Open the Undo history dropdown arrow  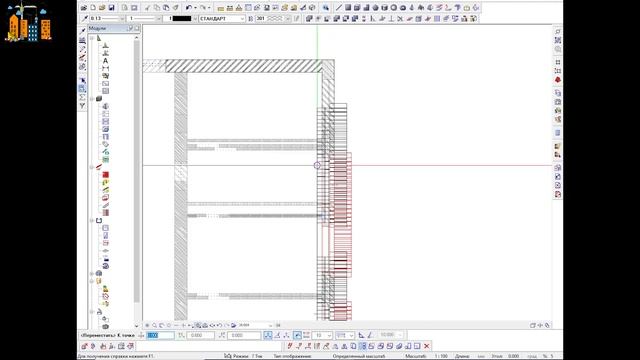pyautogui.click(x=195, y=8)
